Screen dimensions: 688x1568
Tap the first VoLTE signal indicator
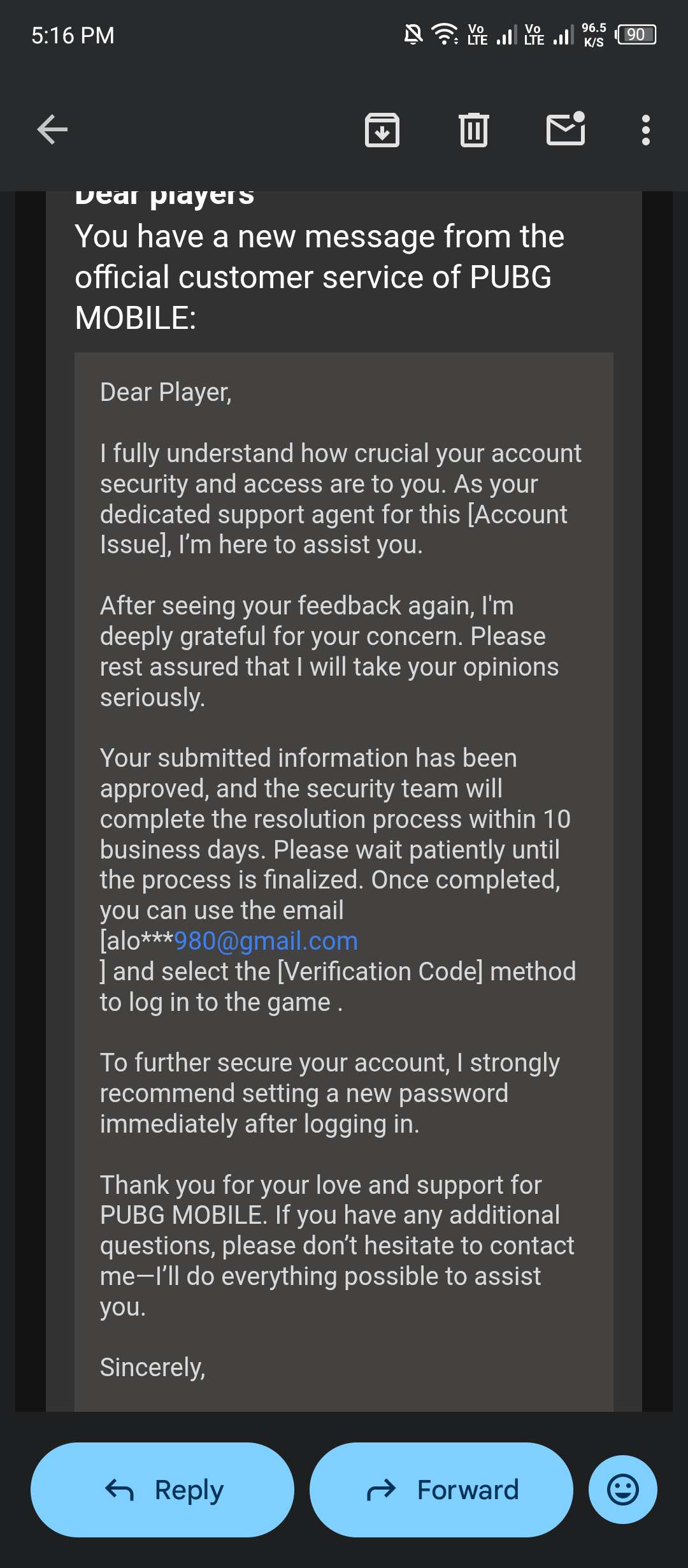(x=491, y=34)
